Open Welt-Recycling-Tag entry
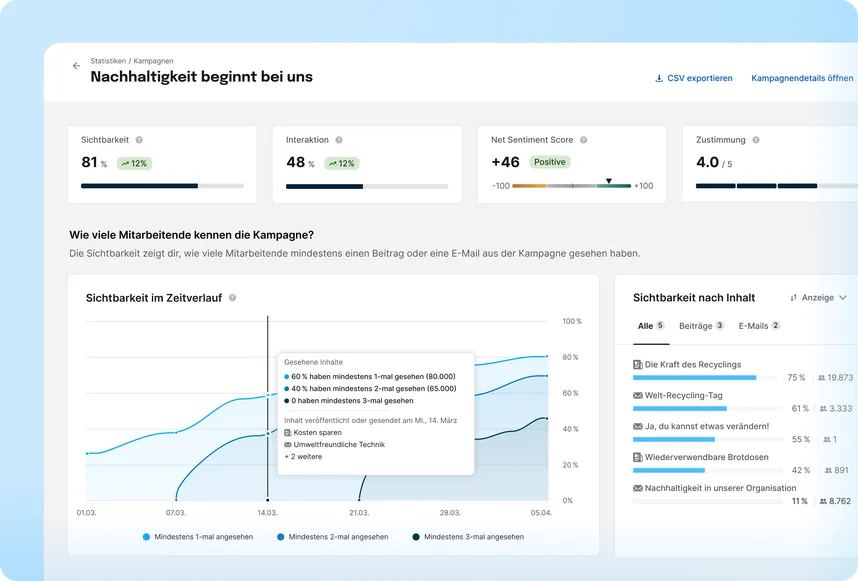This screenshot has width=858, height=581. (x=683, y=396)
